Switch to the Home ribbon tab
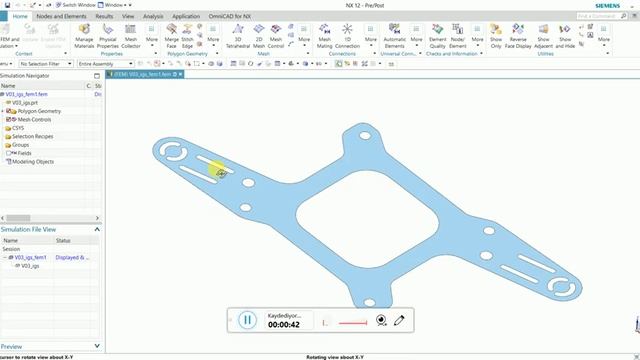This screenshot has height=360, width=640. (x=20, y=16)
